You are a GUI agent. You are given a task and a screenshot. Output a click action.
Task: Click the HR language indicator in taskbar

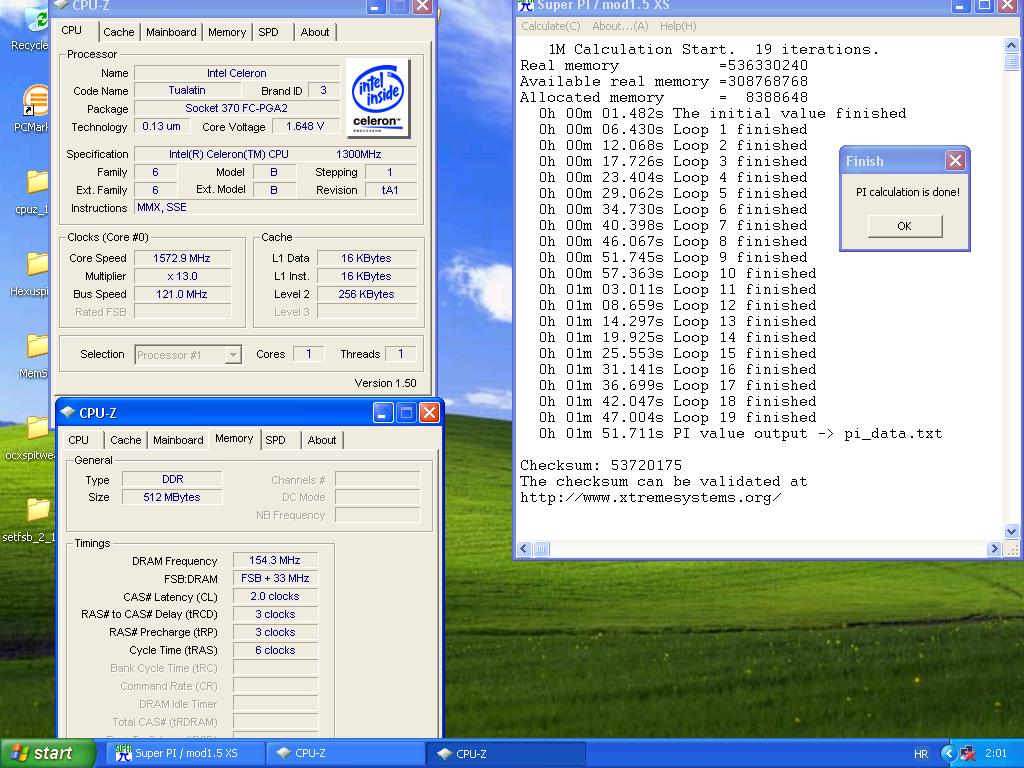pyautogui.click(x=921, y=754)
